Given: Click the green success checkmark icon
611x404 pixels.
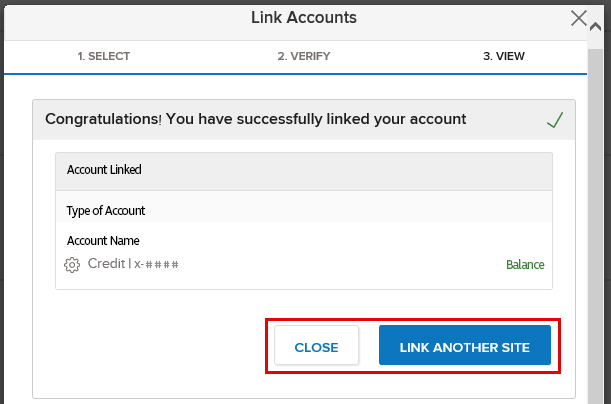Looking at the screenshot, I should (556, 120).
